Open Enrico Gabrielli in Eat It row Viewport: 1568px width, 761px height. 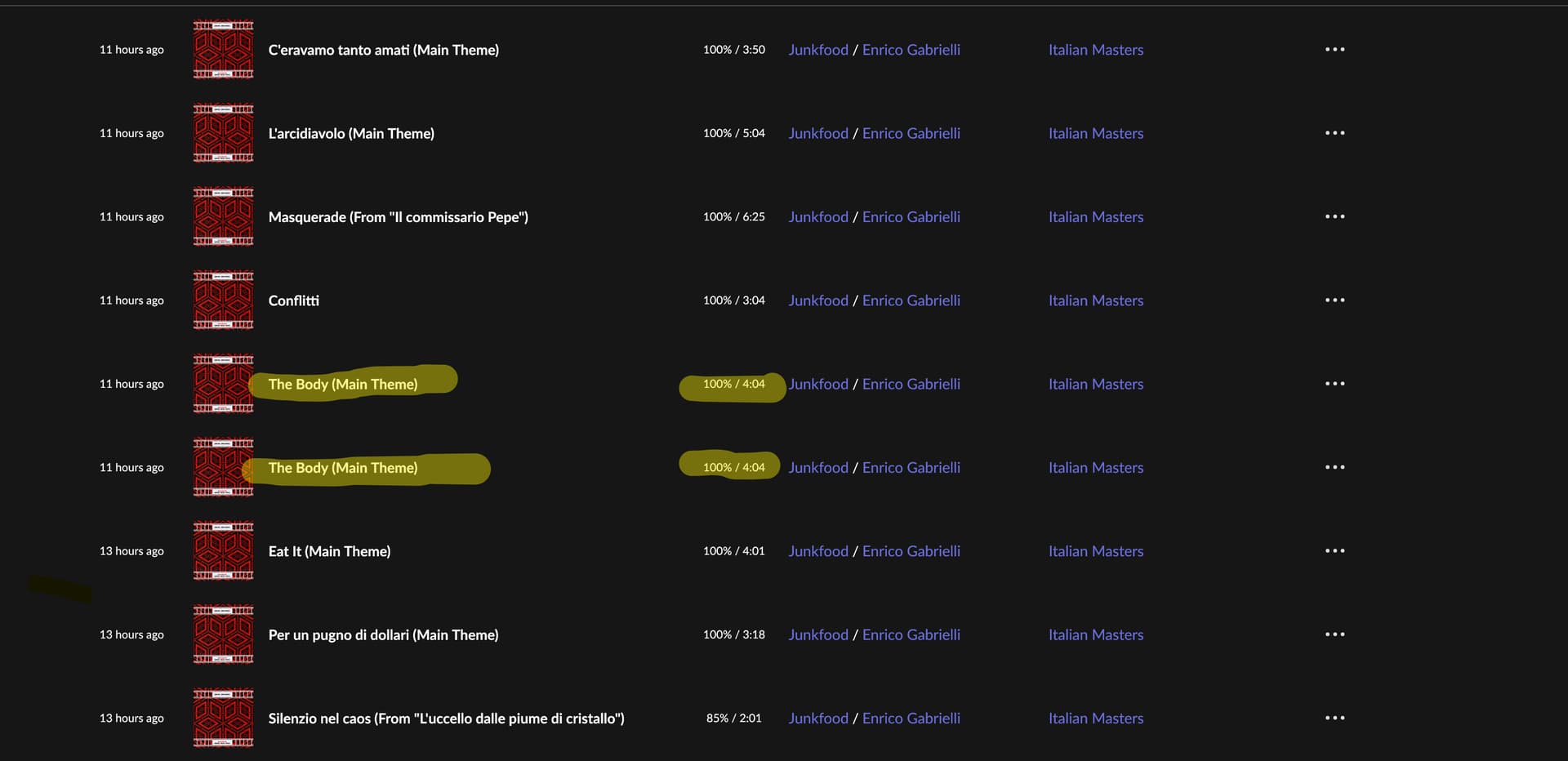(x=911, y=551)
